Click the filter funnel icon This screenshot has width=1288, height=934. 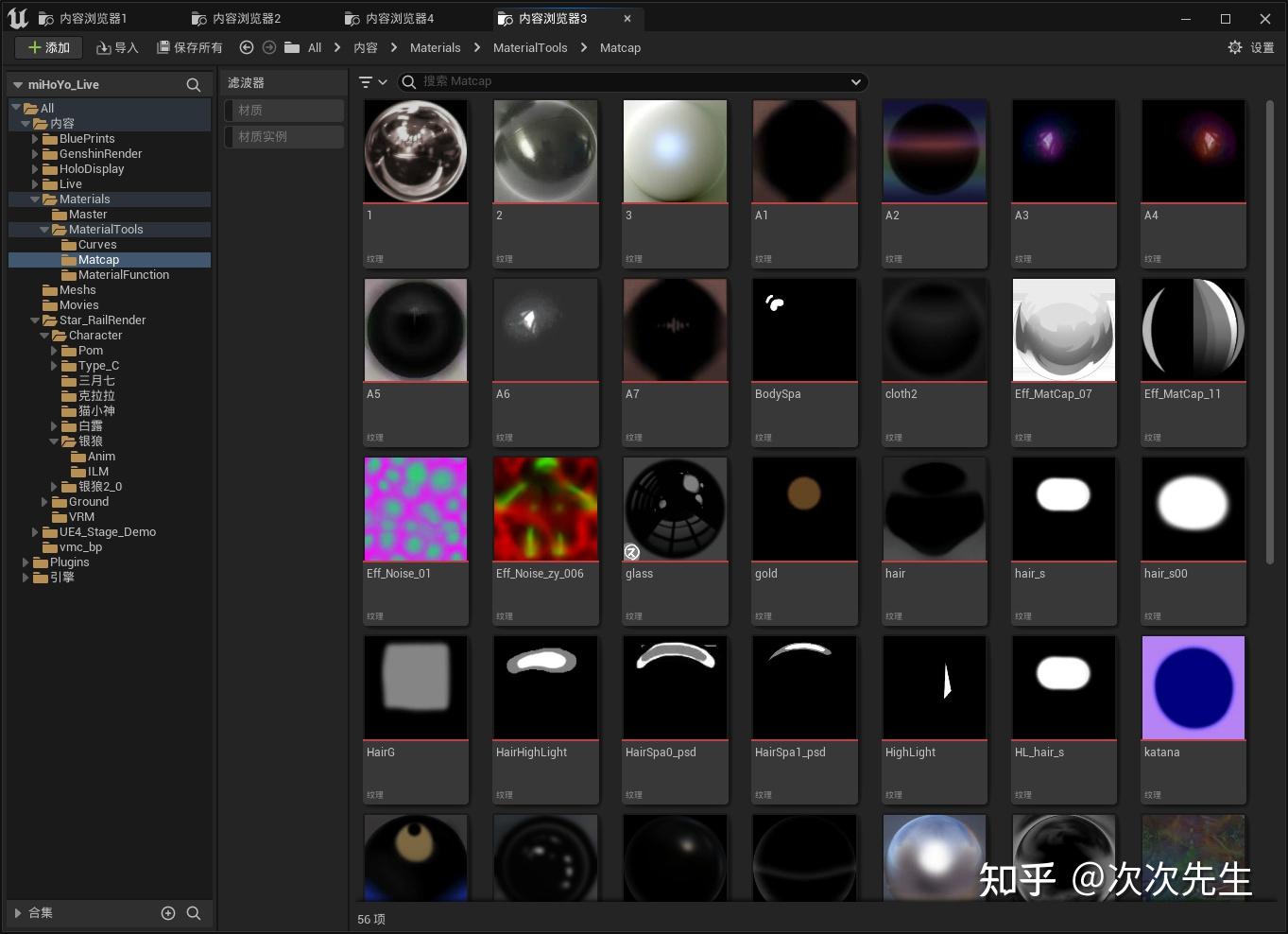[x=367, y=81]
